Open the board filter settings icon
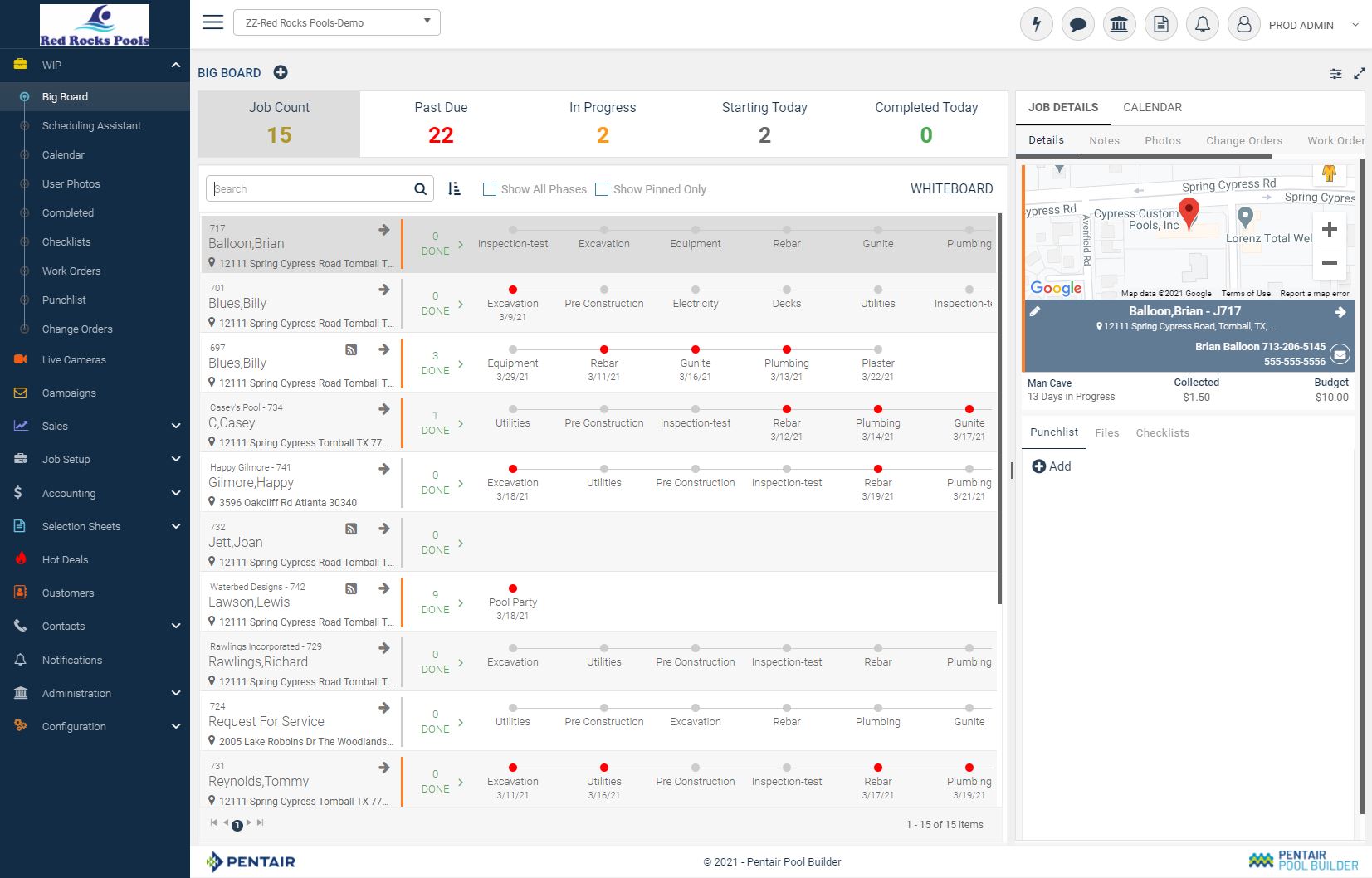Viewport: 1372px width, 878px height. (x=1335, y=74)
